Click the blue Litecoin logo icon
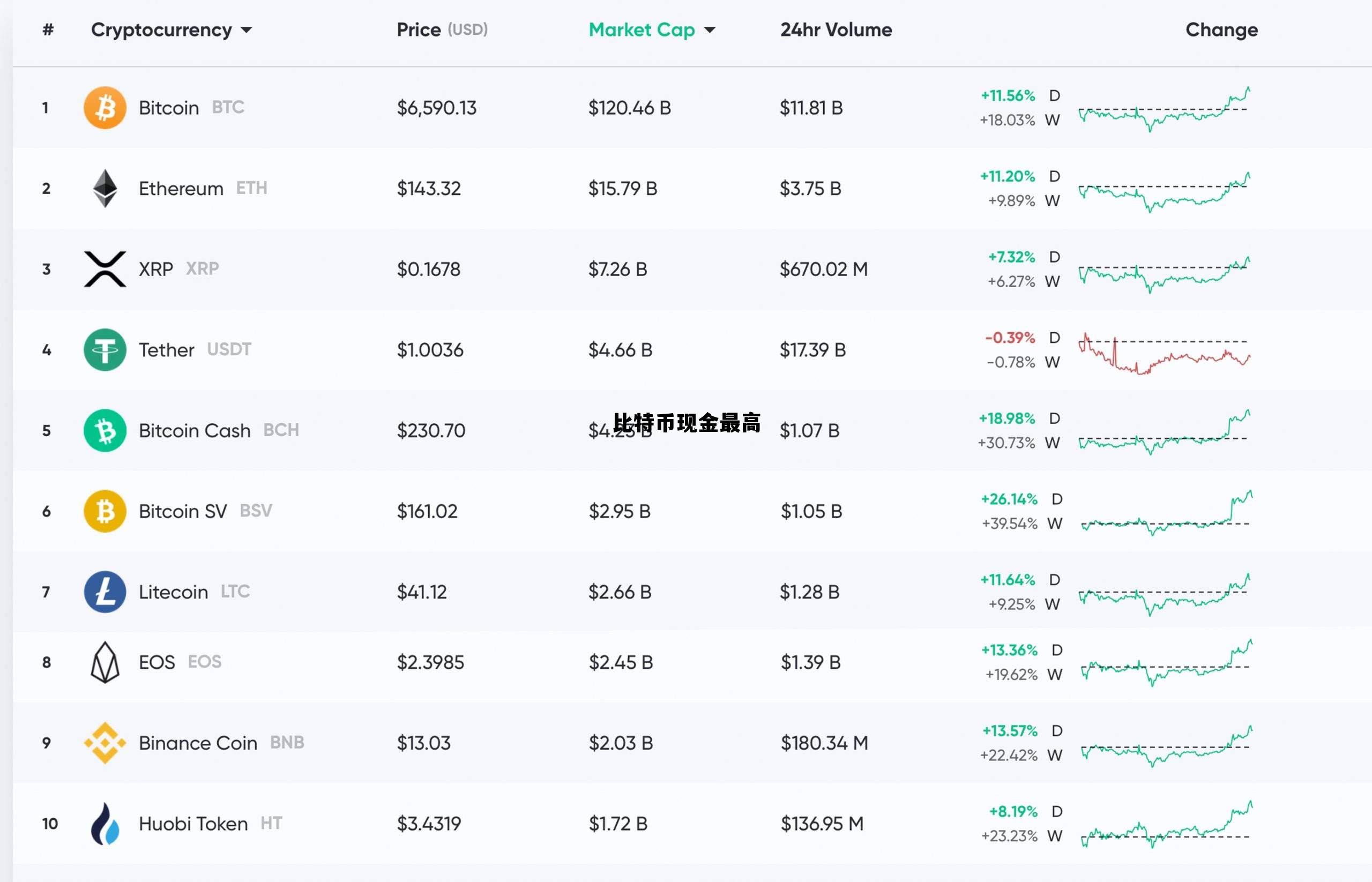Image resolution: width=1372 pixels, height=882 pixels. click(x=105, y=592)
